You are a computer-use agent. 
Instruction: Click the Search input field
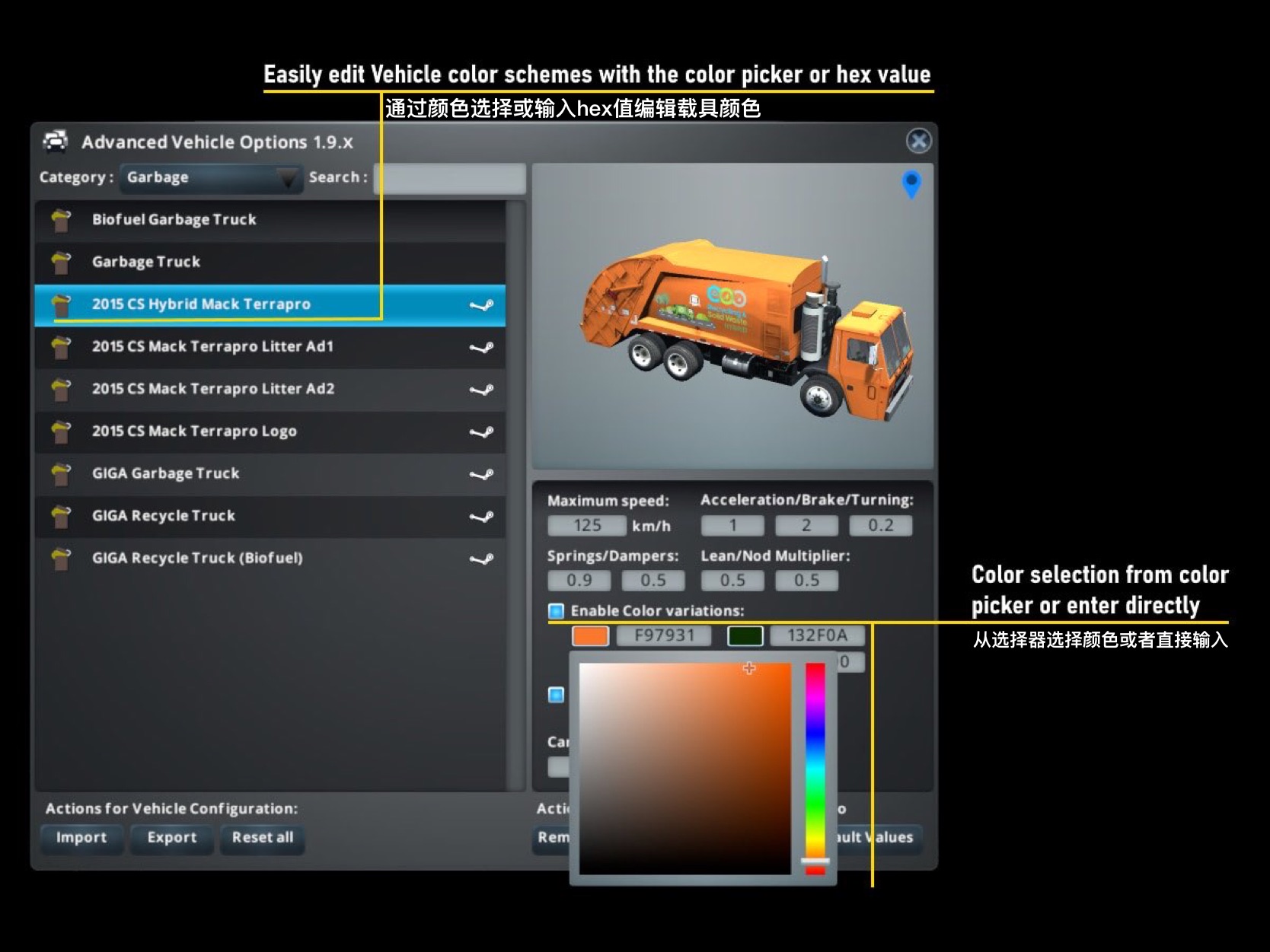point(450,178)
